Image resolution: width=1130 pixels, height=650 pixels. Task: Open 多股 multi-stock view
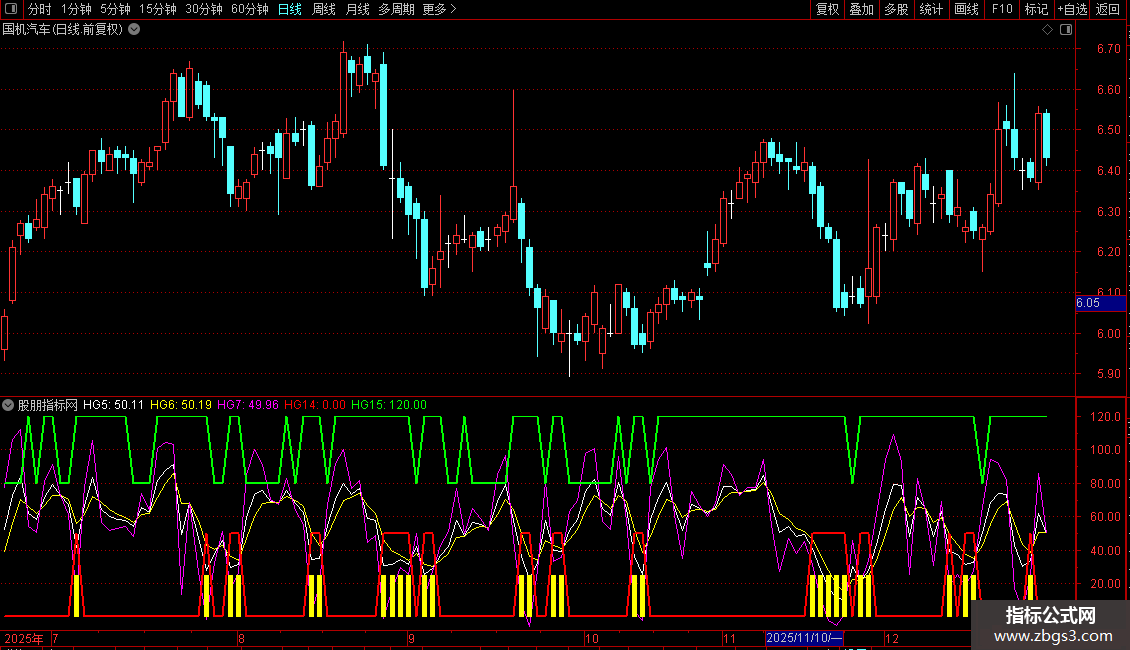tap(897, 9)
